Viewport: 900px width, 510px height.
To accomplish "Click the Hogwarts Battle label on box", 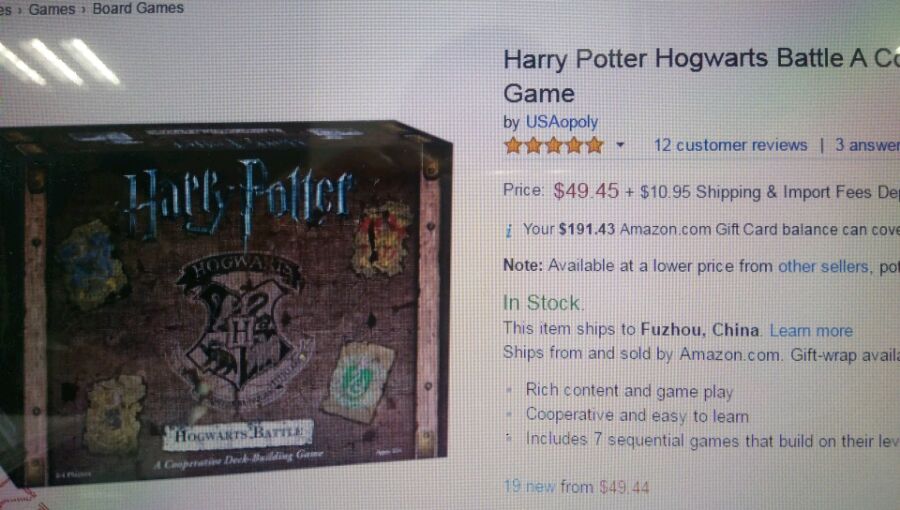I will click(237, 434).
